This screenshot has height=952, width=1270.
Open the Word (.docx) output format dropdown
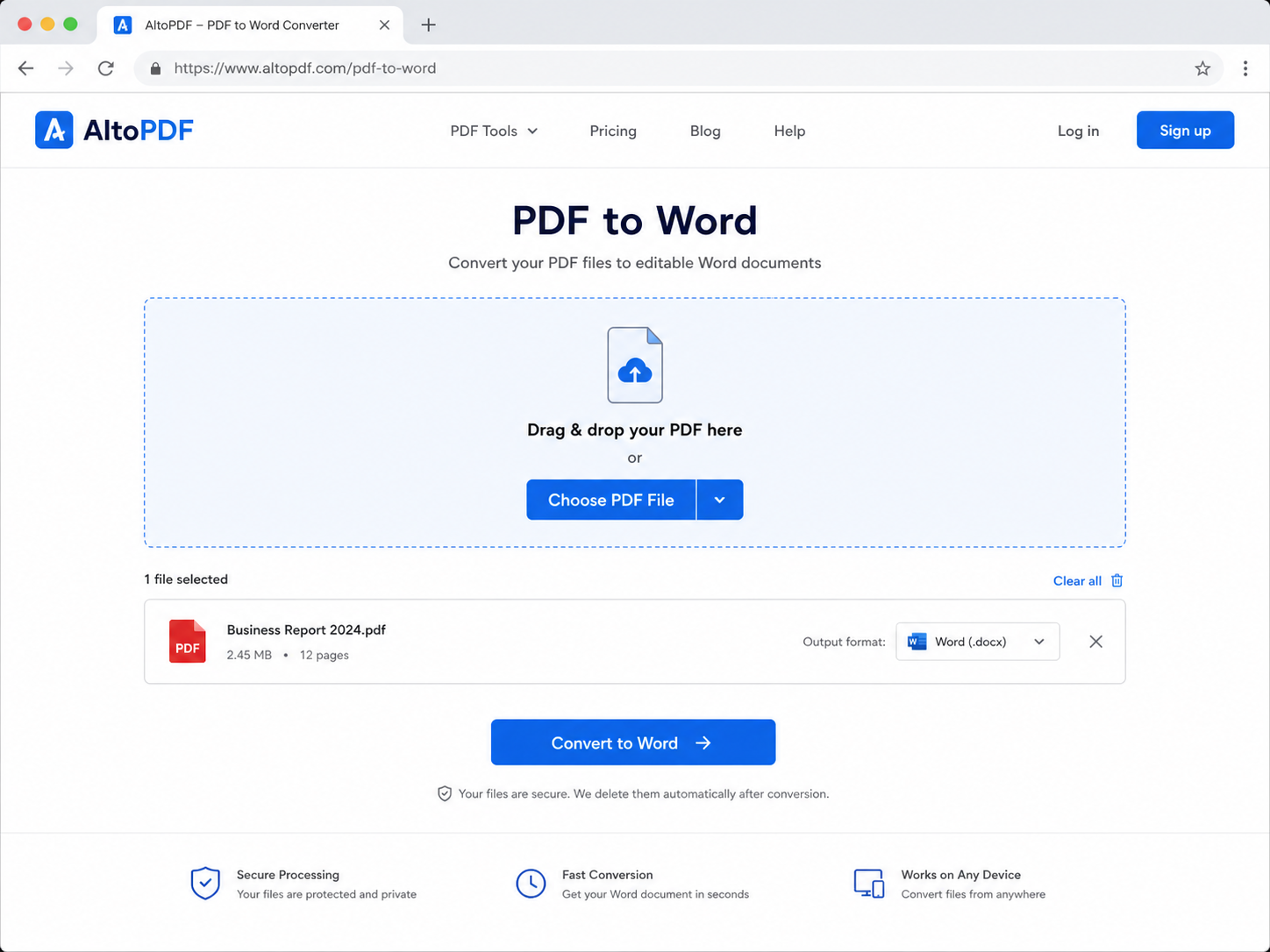pyautogui.click(x=978, y=642)
